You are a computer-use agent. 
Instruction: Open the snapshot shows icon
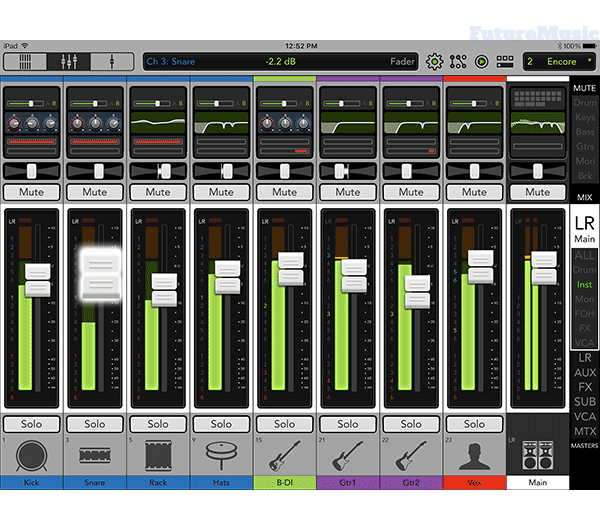tap(505, 62)
